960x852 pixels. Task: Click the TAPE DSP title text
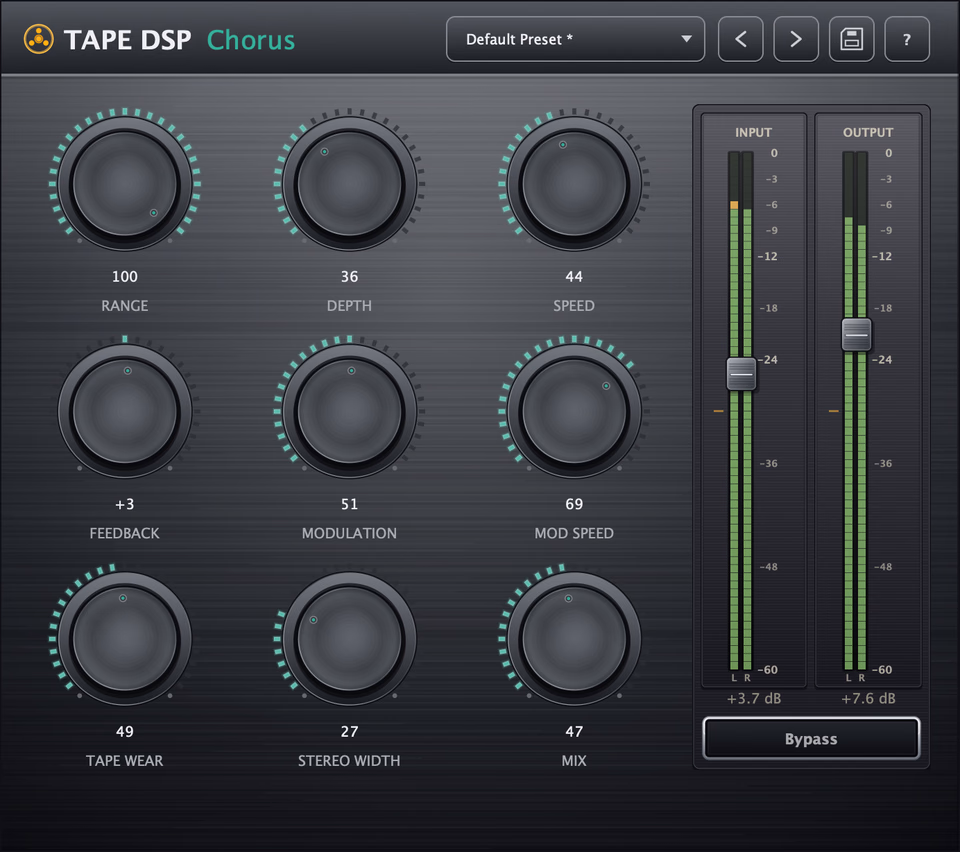point(127,40)
